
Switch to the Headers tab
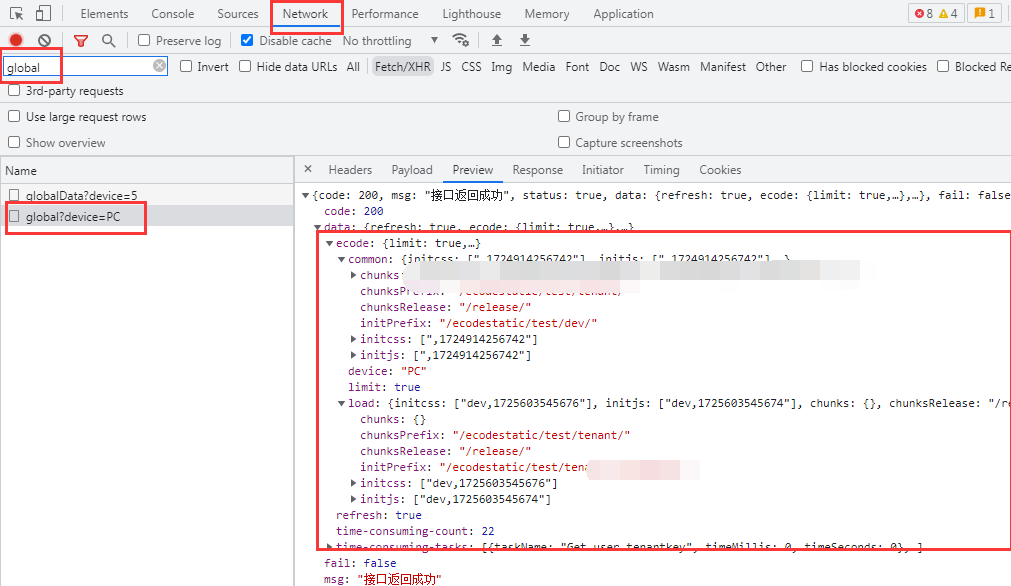(350, 170)
